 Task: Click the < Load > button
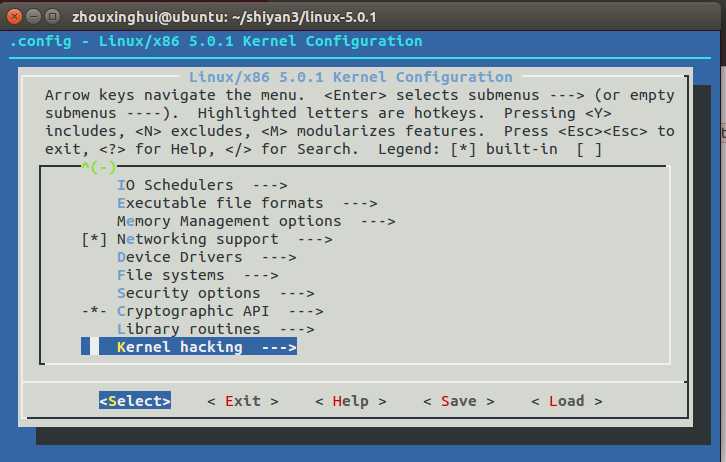click(566, 401)
